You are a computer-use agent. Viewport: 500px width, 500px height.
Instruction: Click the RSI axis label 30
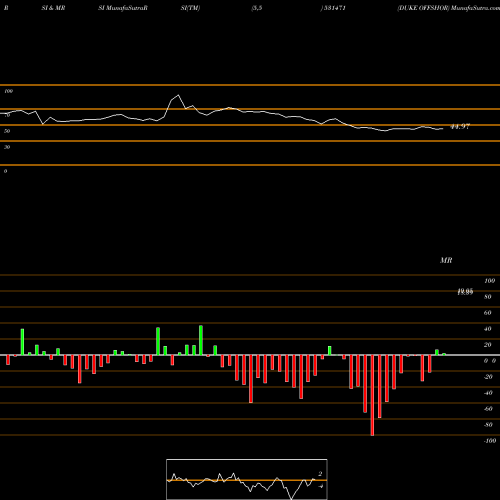[7, 147]
